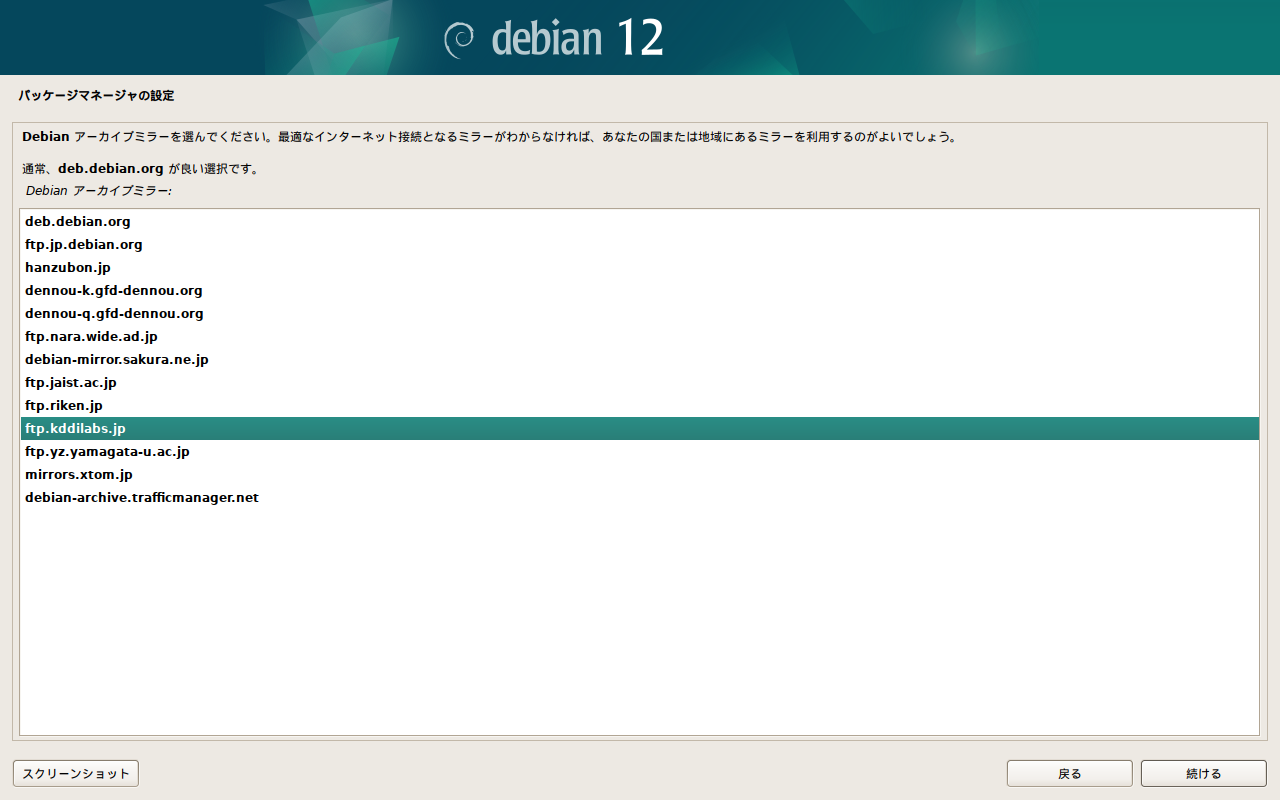Go back with the 戻る button
Image resolution: width=1280 pixels, height=800 pixels.
point(1069,773)
